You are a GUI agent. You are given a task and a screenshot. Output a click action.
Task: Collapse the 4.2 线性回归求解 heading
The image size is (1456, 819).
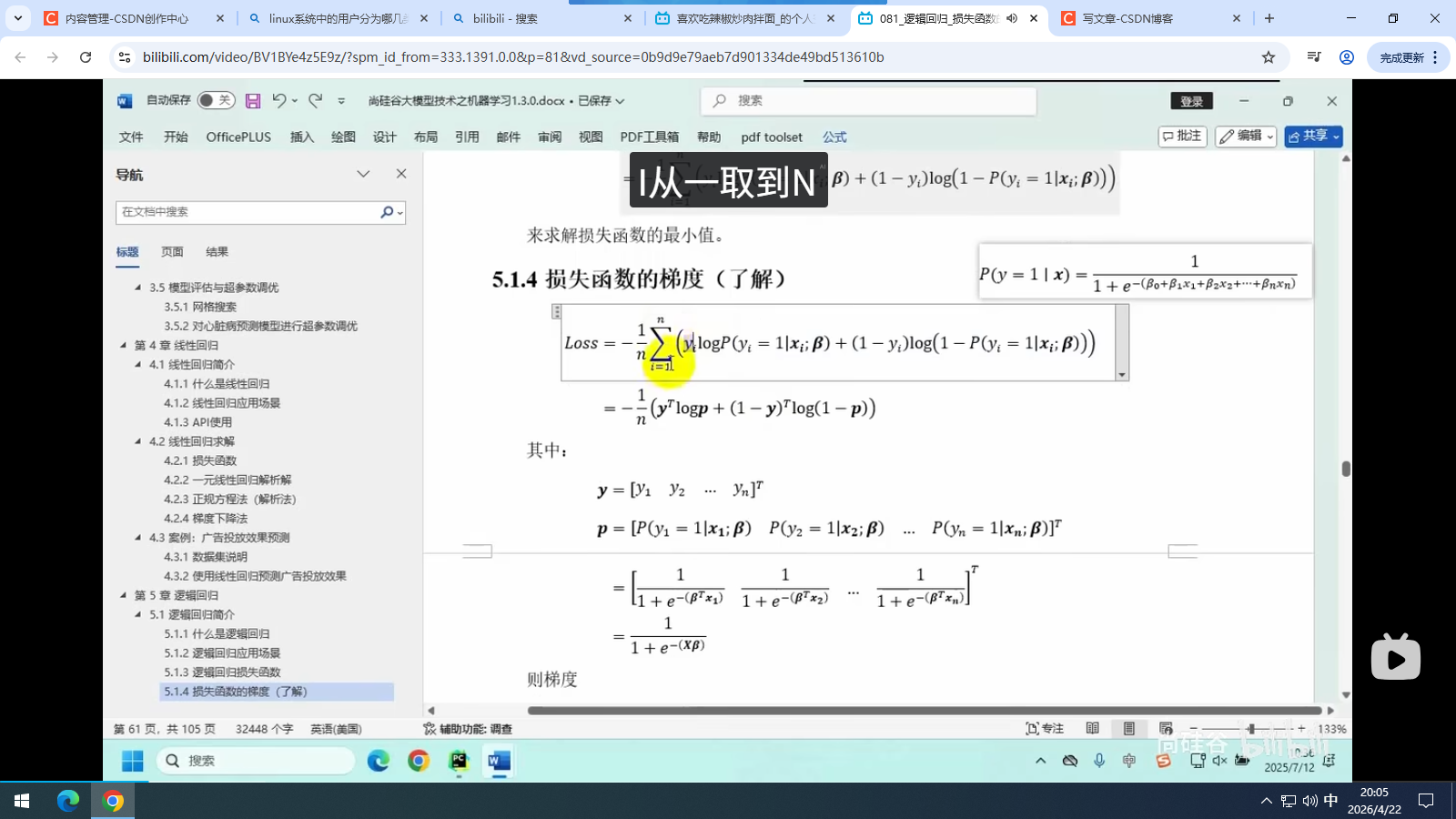pos(138,441)
